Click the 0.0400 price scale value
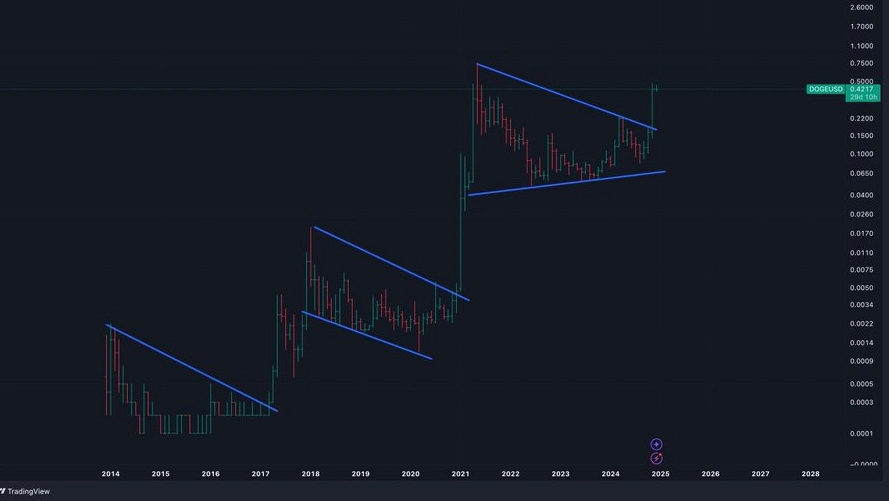The width and height of the screenshot is (889, 501). 862,195
